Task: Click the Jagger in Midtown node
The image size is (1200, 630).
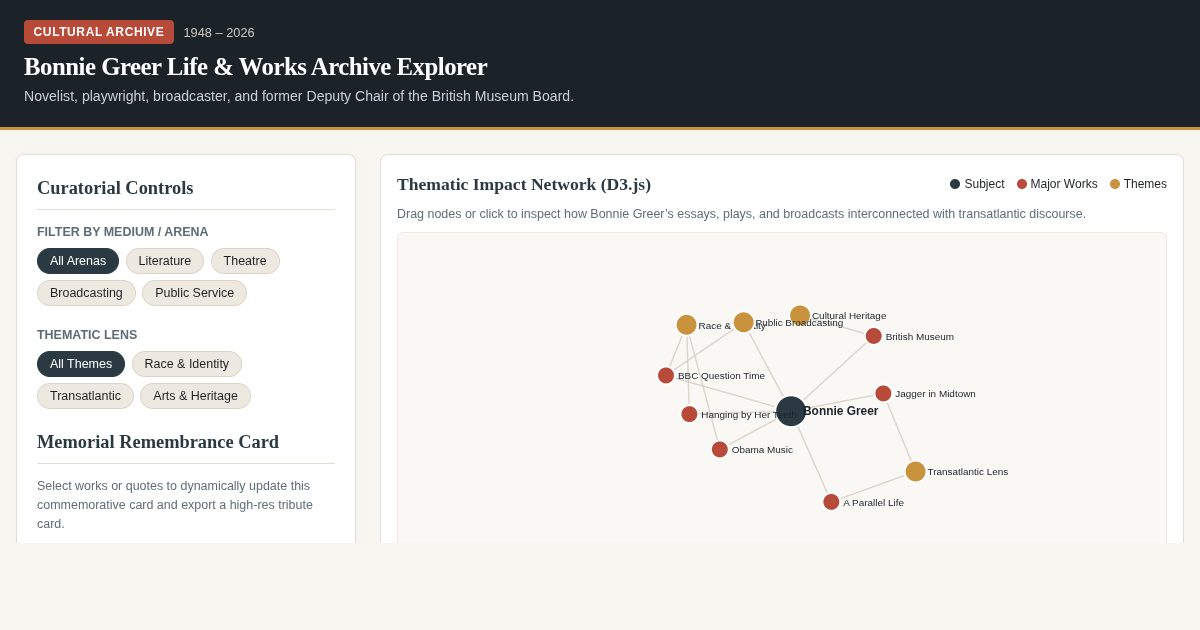Action: tap(883, 393)
